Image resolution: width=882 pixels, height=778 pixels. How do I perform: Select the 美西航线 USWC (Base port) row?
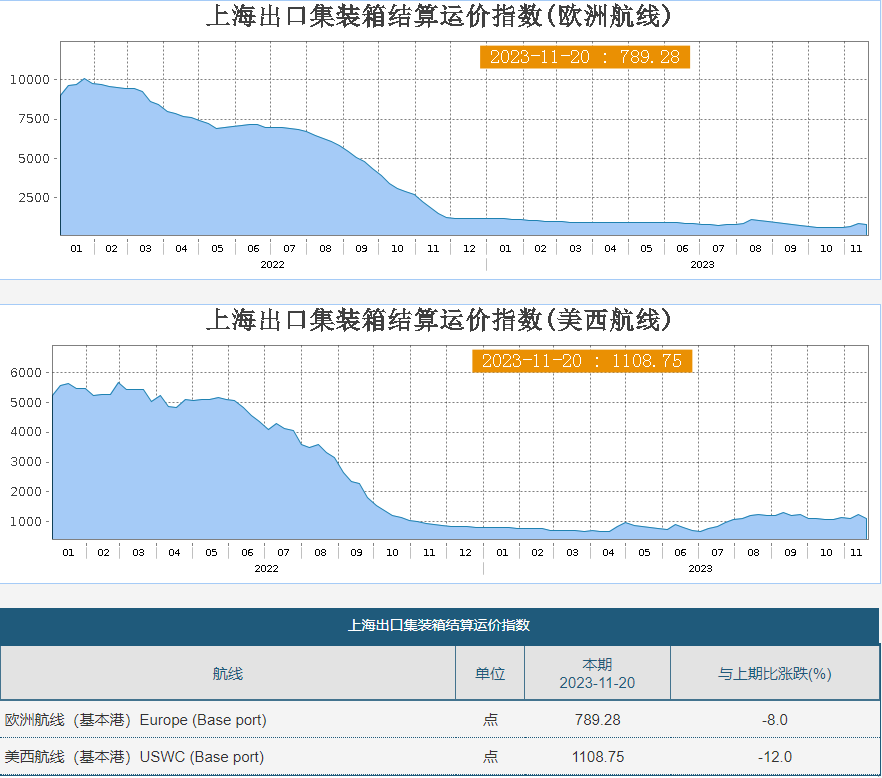[439, 757]
